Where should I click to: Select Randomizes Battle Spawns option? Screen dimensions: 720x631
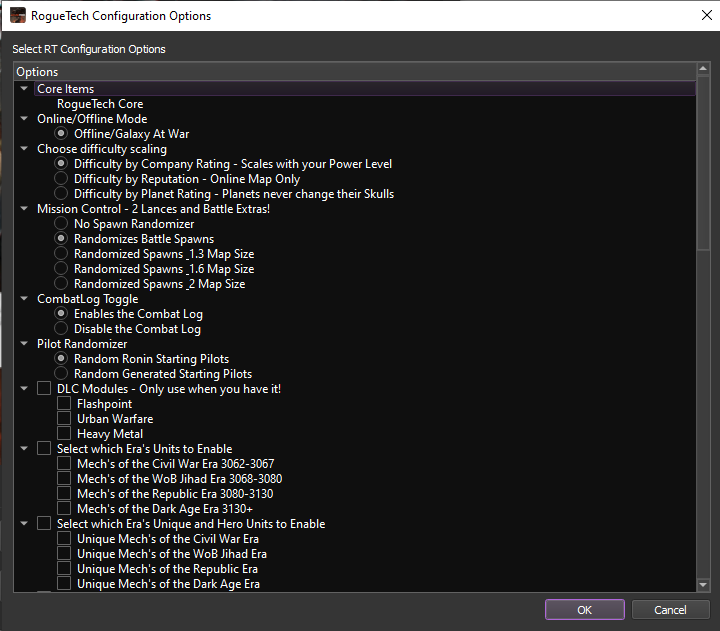tap(61, 238)
